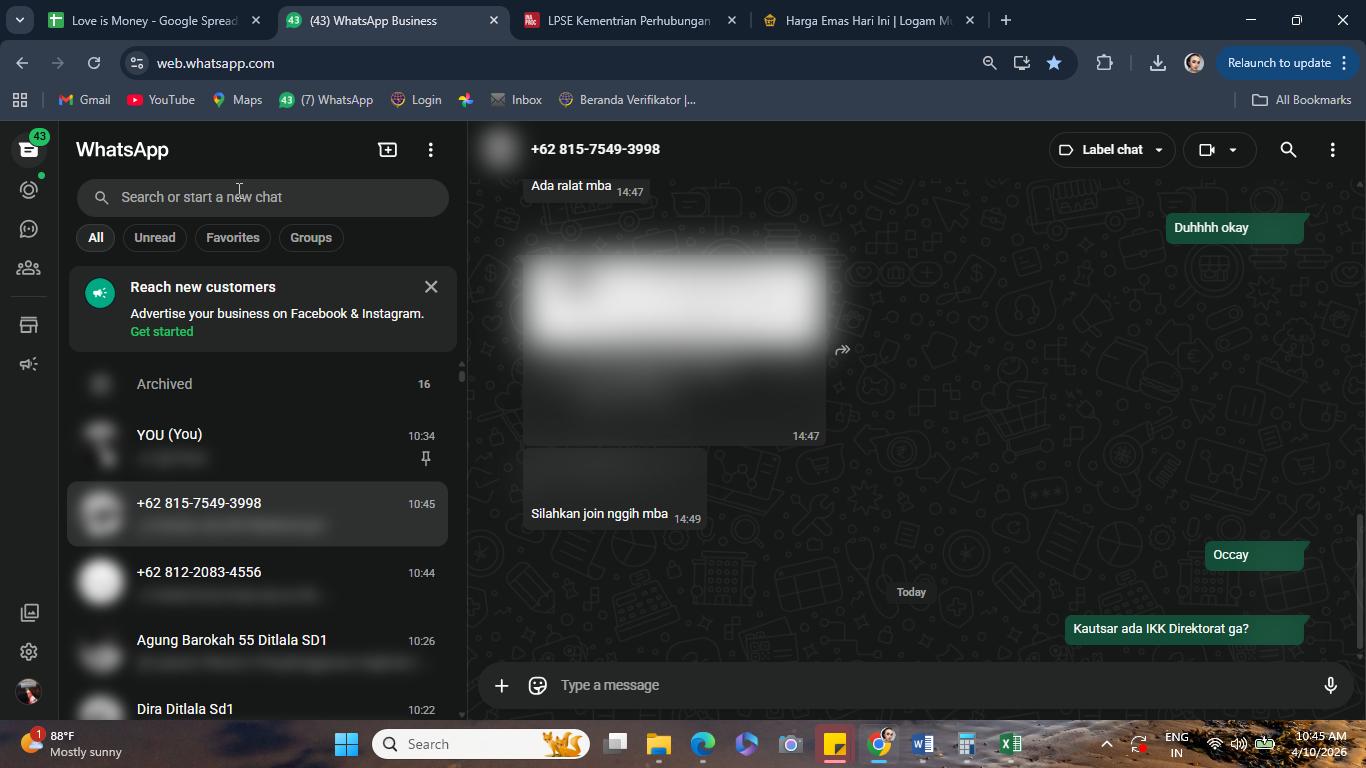Open the Chrome Downloads icon
The width and height of the screenshot is (1366, 768).
1157,63
